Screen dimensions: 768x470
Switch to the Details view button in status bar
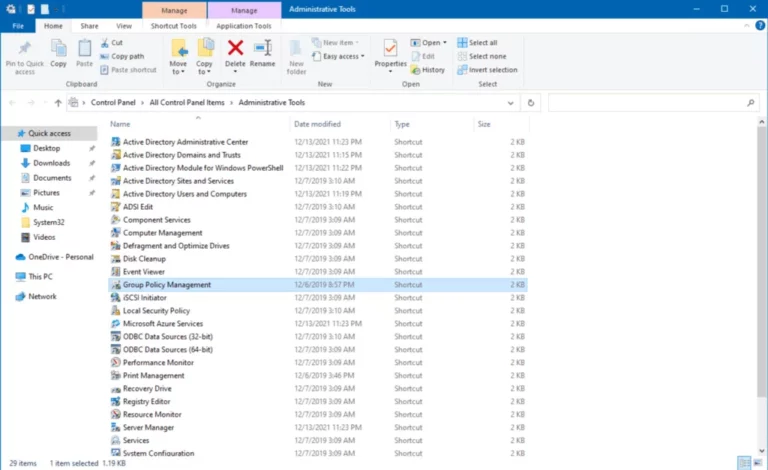tap(744, 463)
